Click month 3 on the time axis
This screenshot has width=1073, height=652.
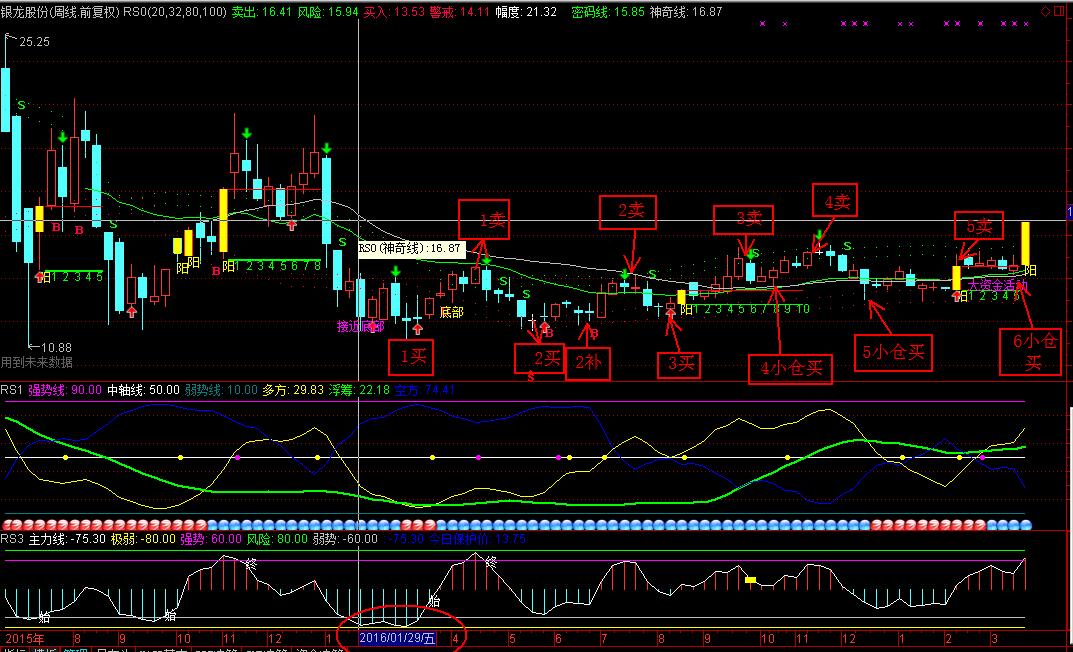click(x=994, y=639)
